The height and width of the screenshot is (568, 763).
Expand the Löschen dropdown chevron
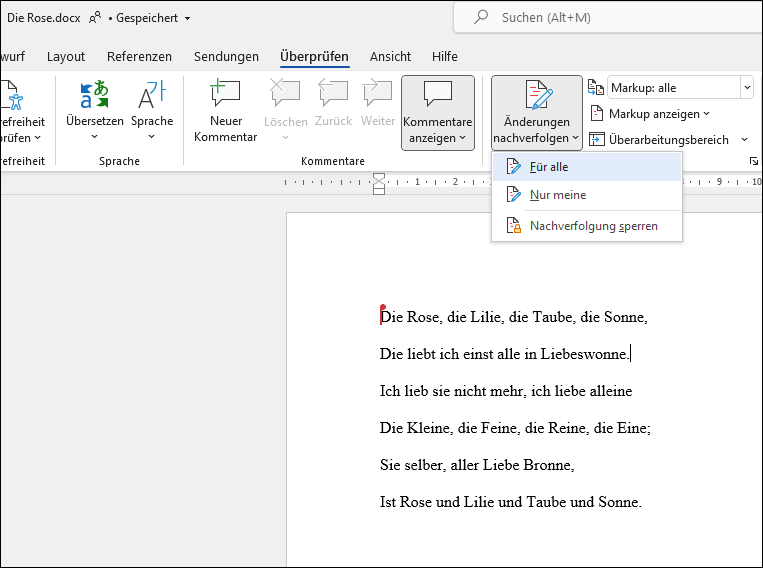point(286,138)
